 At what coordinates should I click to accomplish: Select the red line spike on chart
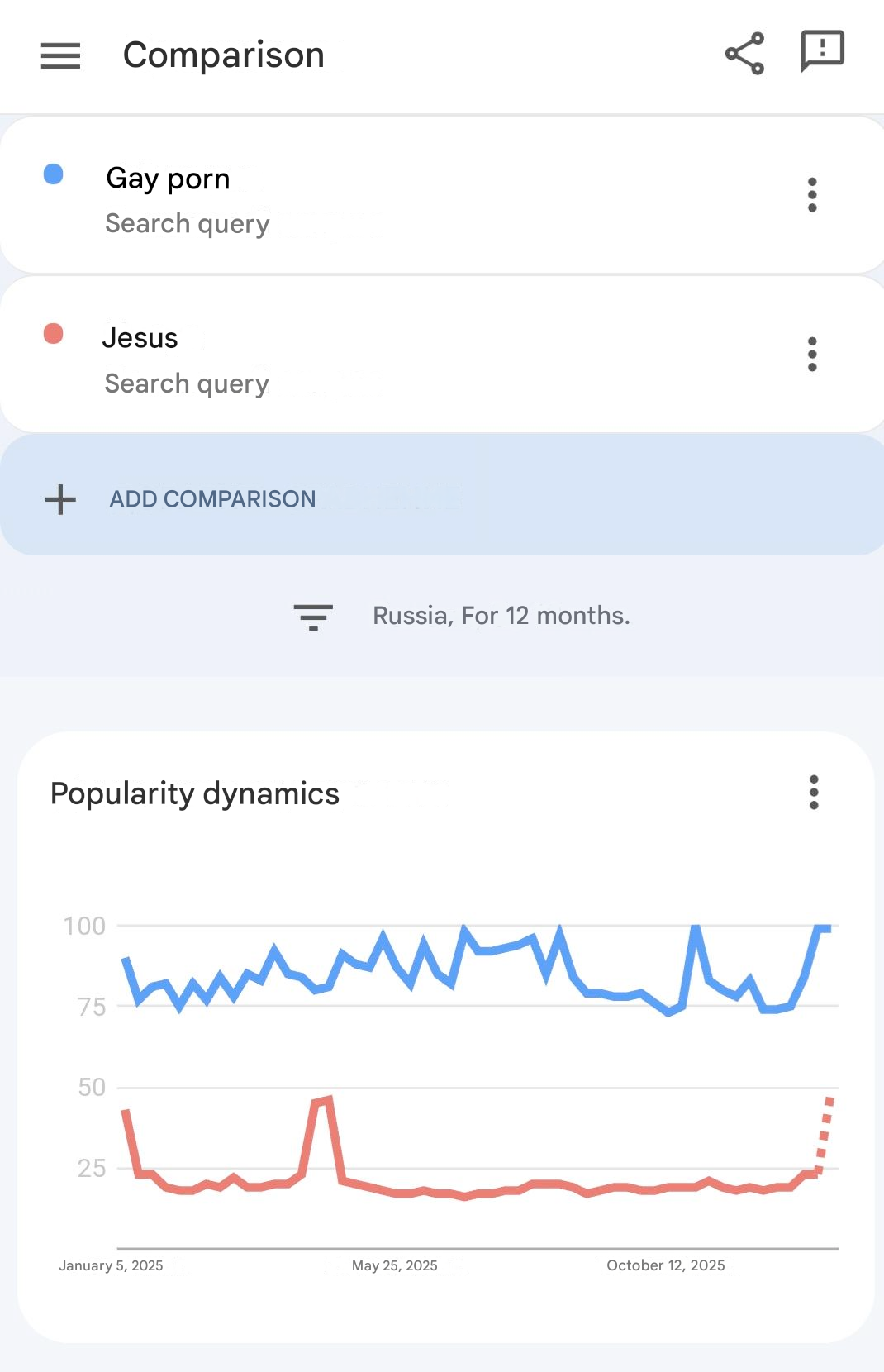[x=322, y=1101]
